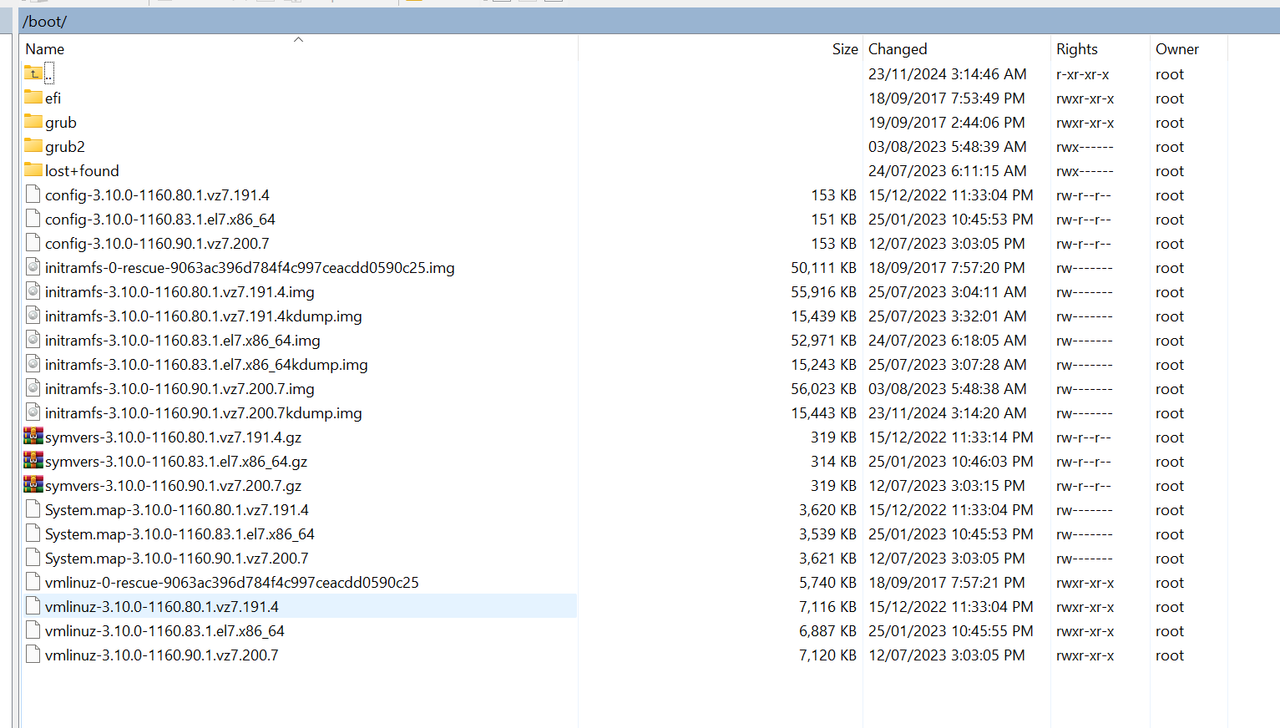
Task: Click disc icon of initramfs-3.10.0-1160.90.1.vz7.200.7kdump.img
Action: click(33, 412)
